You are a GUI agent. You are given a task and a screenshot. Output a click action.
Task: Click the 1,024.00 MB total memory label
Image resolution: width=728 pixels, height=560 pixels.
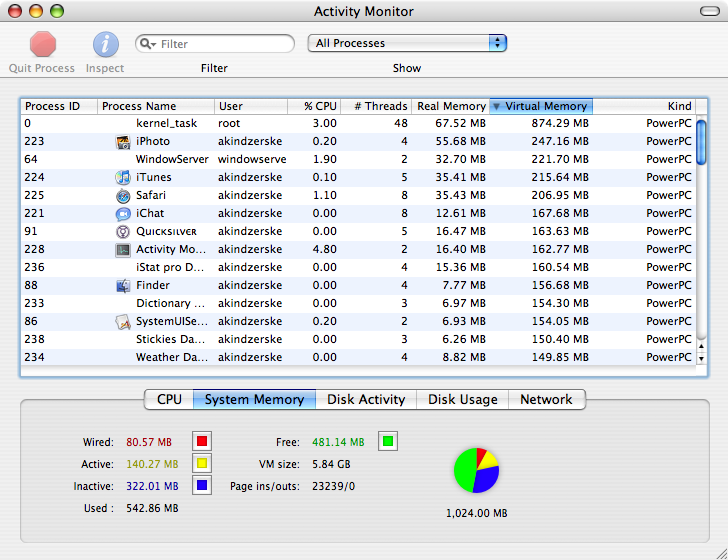click(x=477, y=513)
